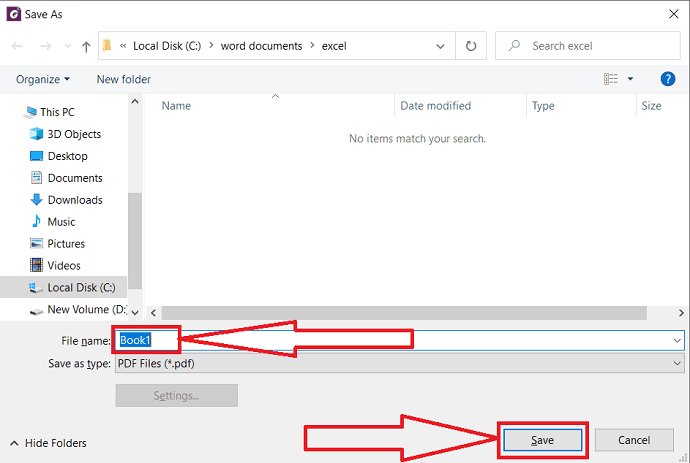The height and width of the screenshot is (463, 690).
Task: Refresh the excel folder view
Action: [x=471, y=46]
